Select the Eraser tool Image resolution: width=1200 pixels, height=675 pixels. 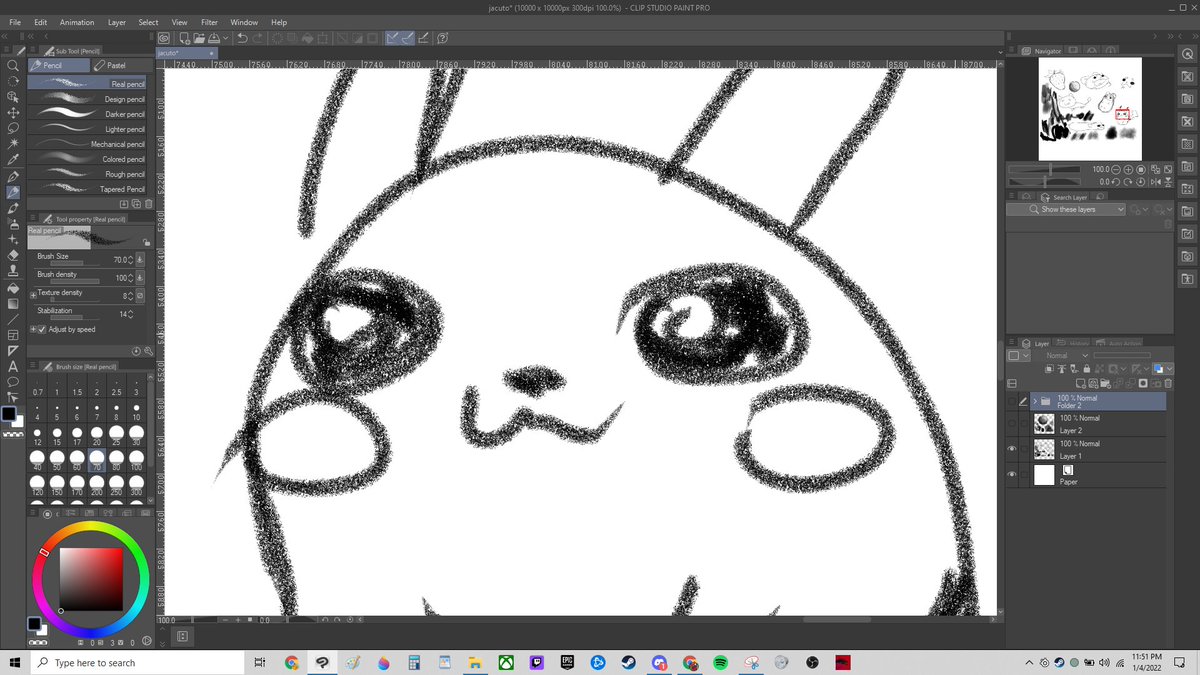14,255
